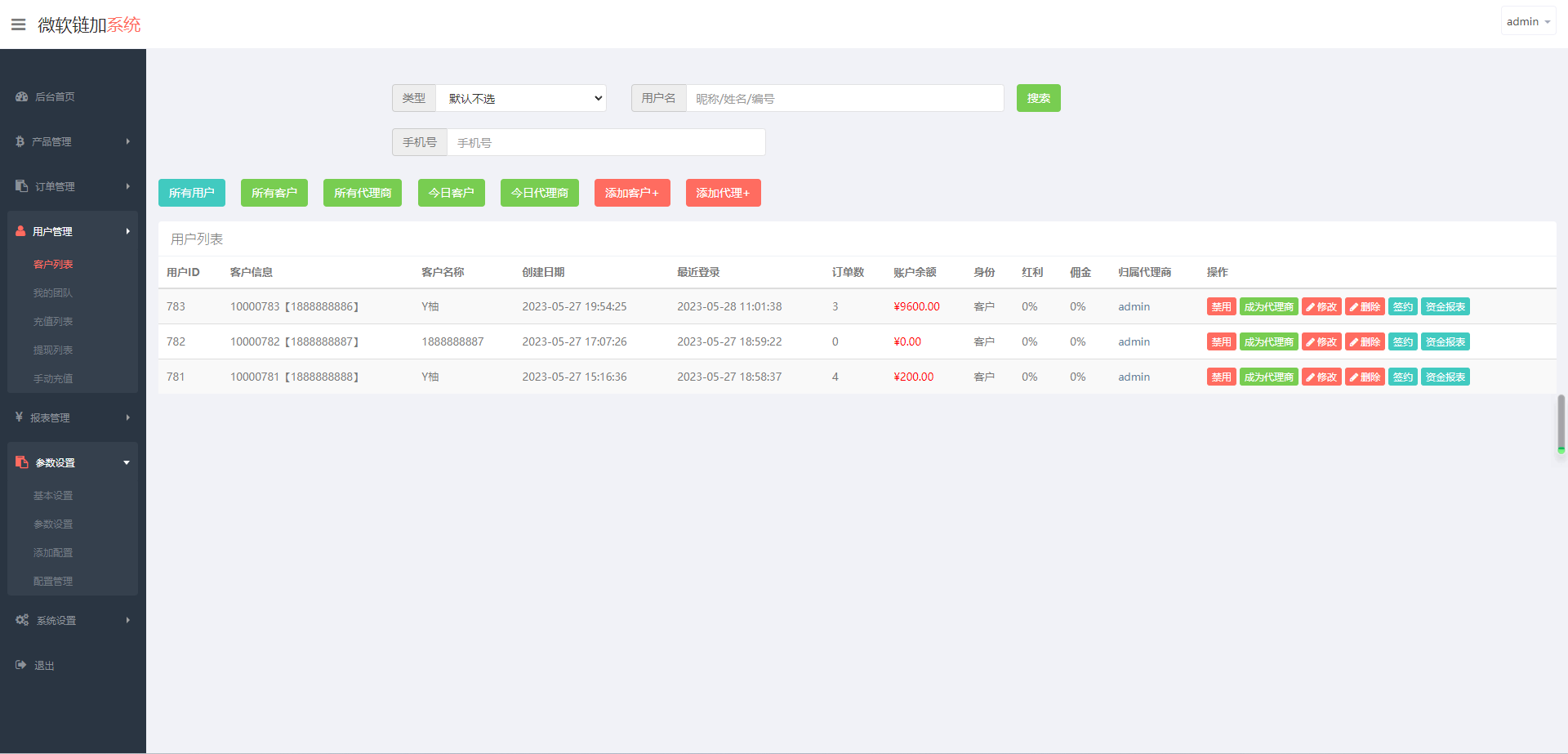Open 添加配置 in the sidebar
Screen dimensions: 1568x754
click(x=53, y=553)
